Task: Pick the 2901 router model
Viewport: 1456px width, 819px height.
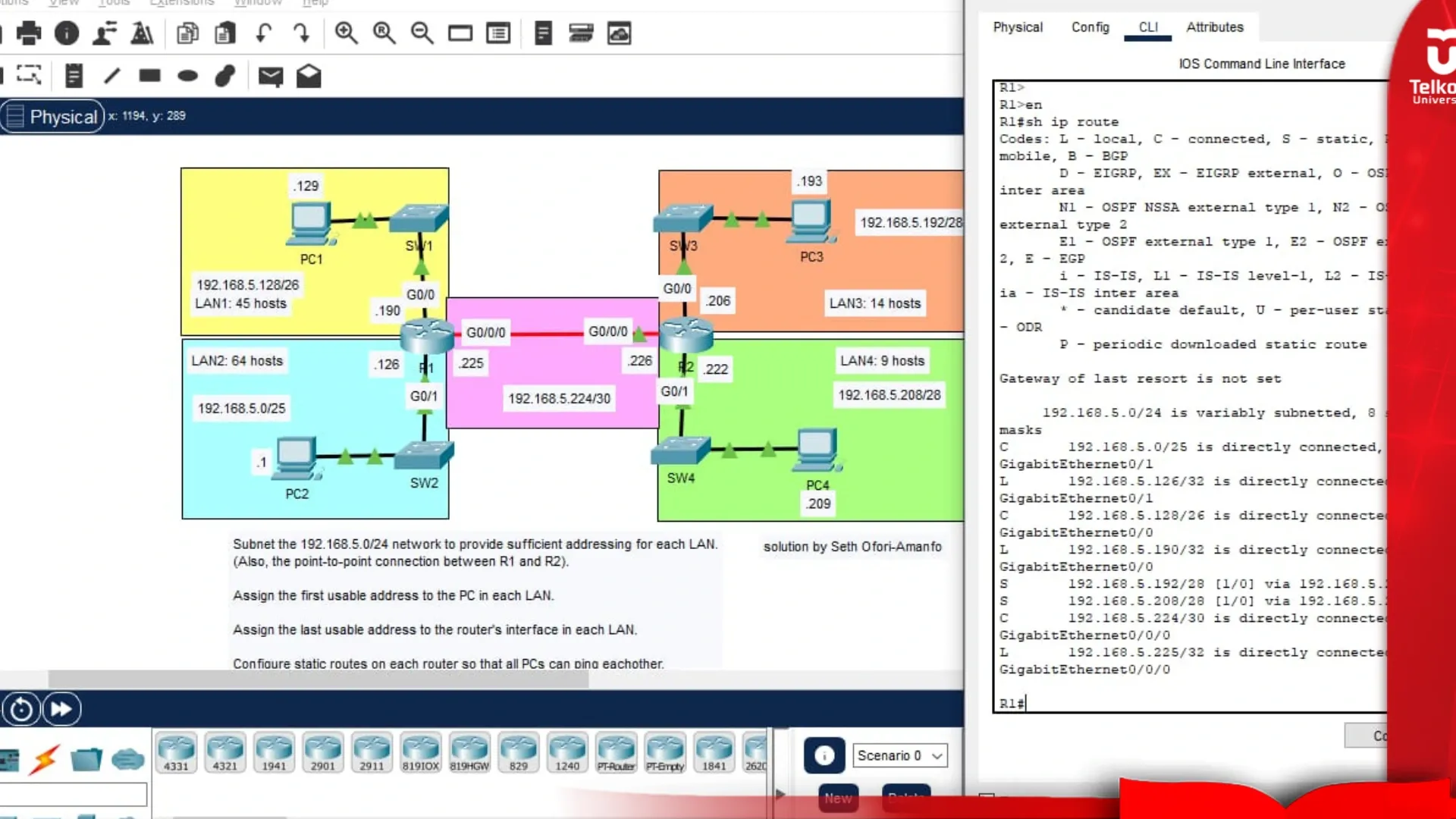Action: (322, 752)
